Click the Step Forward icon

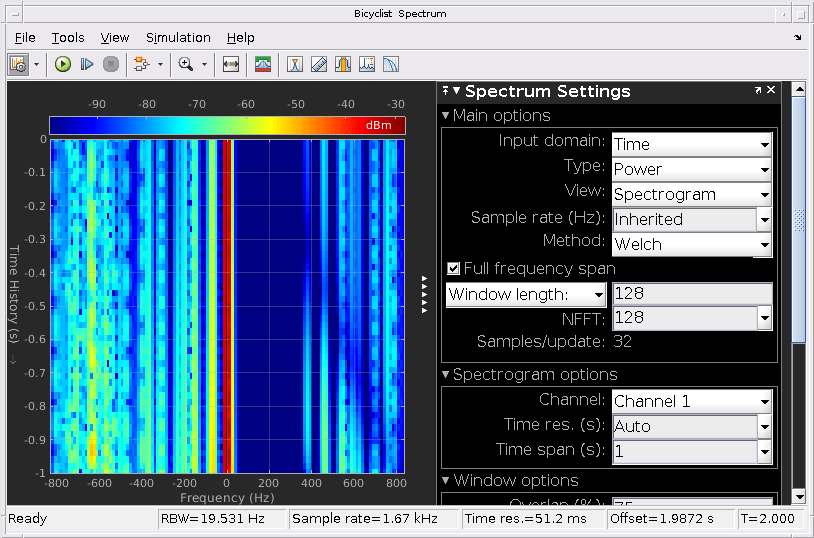point(87,64)
